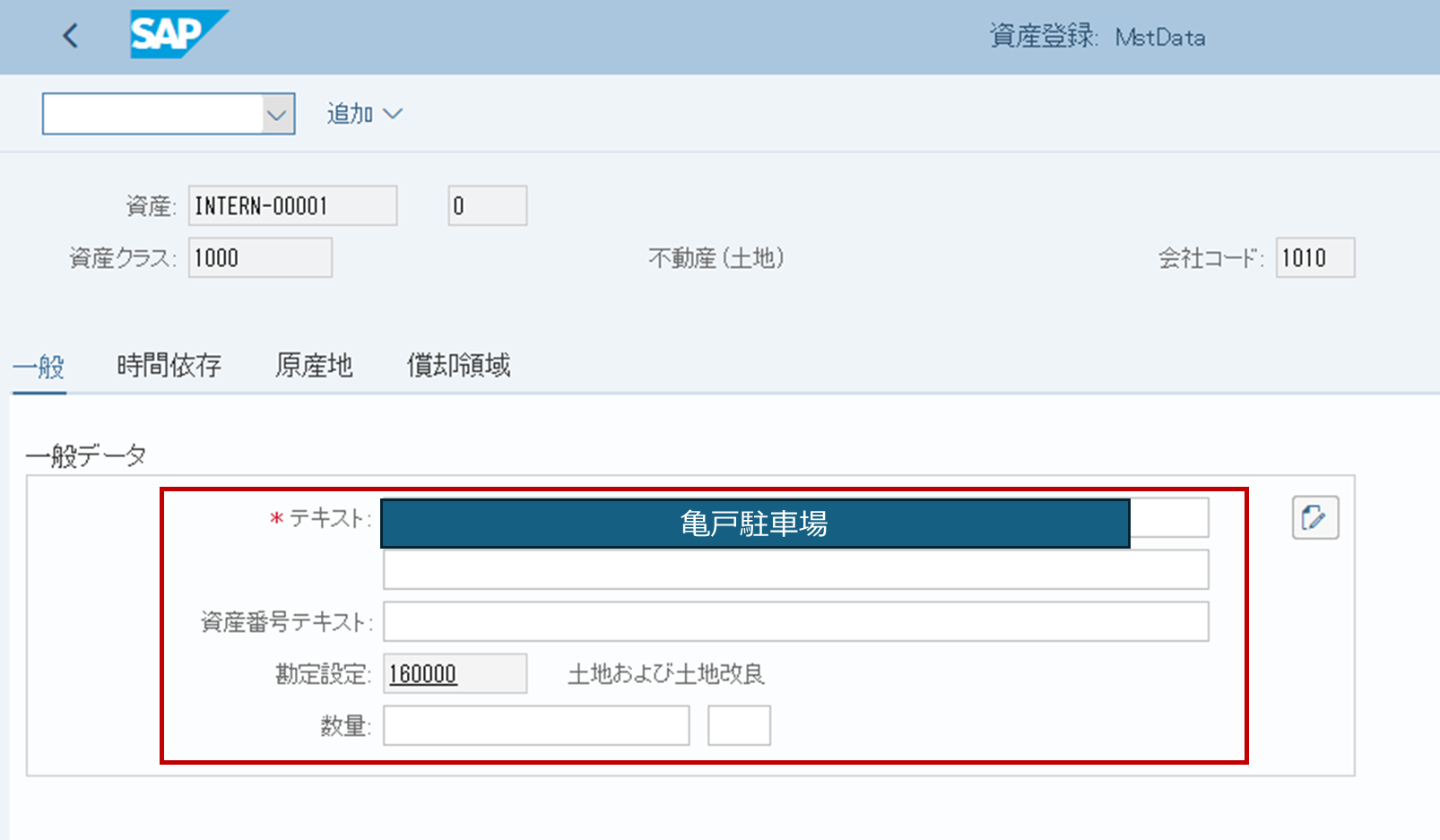Select the asset sub-number field containing 0
The height and width of the screenshot is (840, 1440).
[487, 206]
